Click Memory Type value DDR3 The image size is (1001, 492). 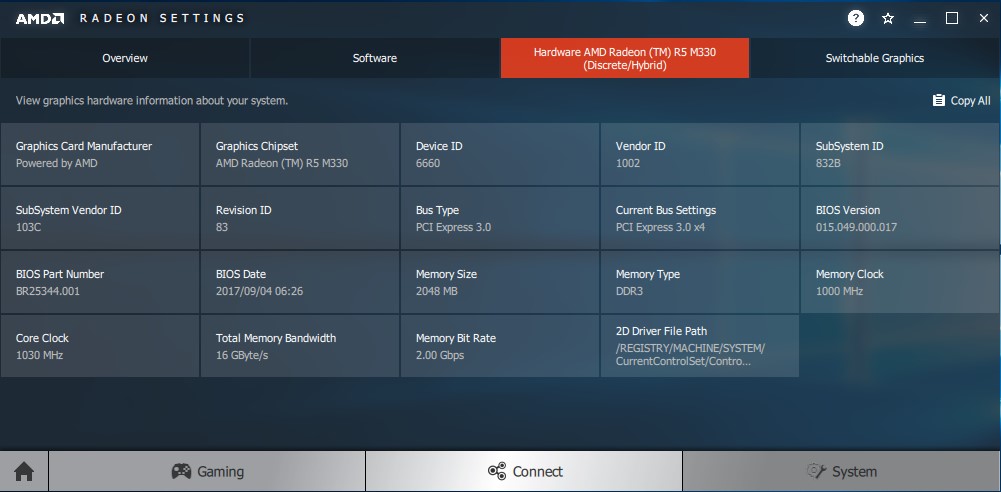629,291
